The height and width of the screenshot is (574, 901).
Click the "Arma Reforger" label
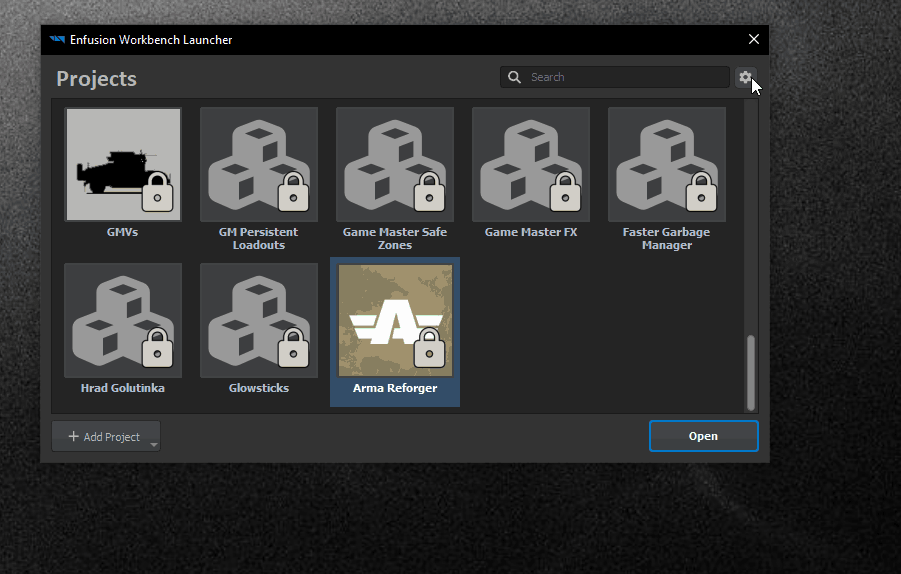(395, 388)
